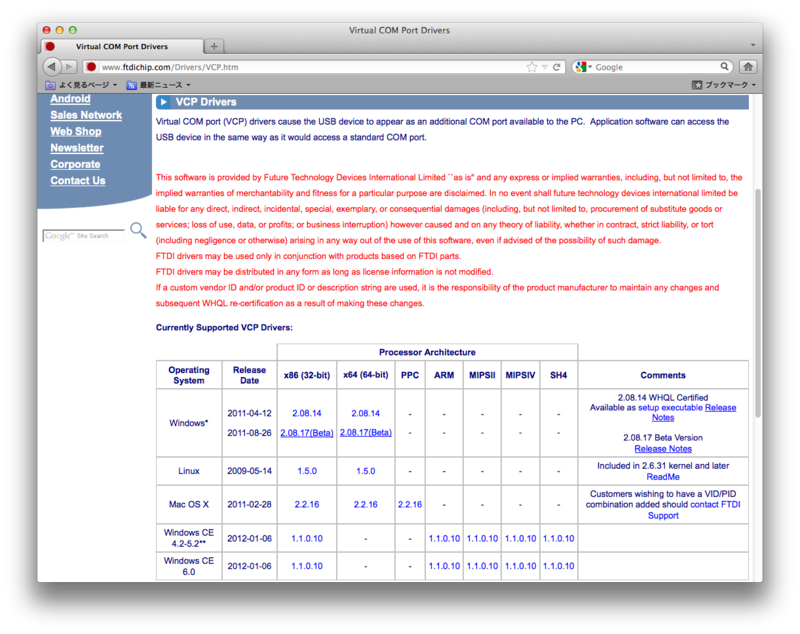Open the 最新ニュース feed dropdown
800x634 pixels.
tap(158, 85)
